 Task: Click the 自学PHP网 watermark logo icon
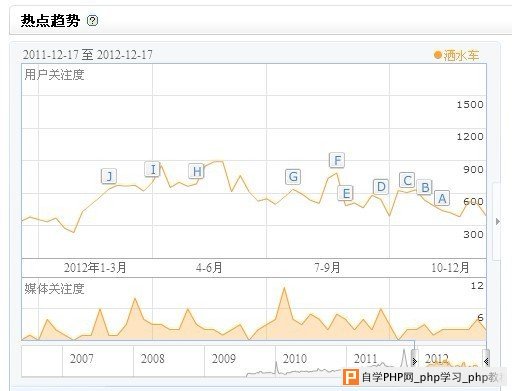(351, 377)
